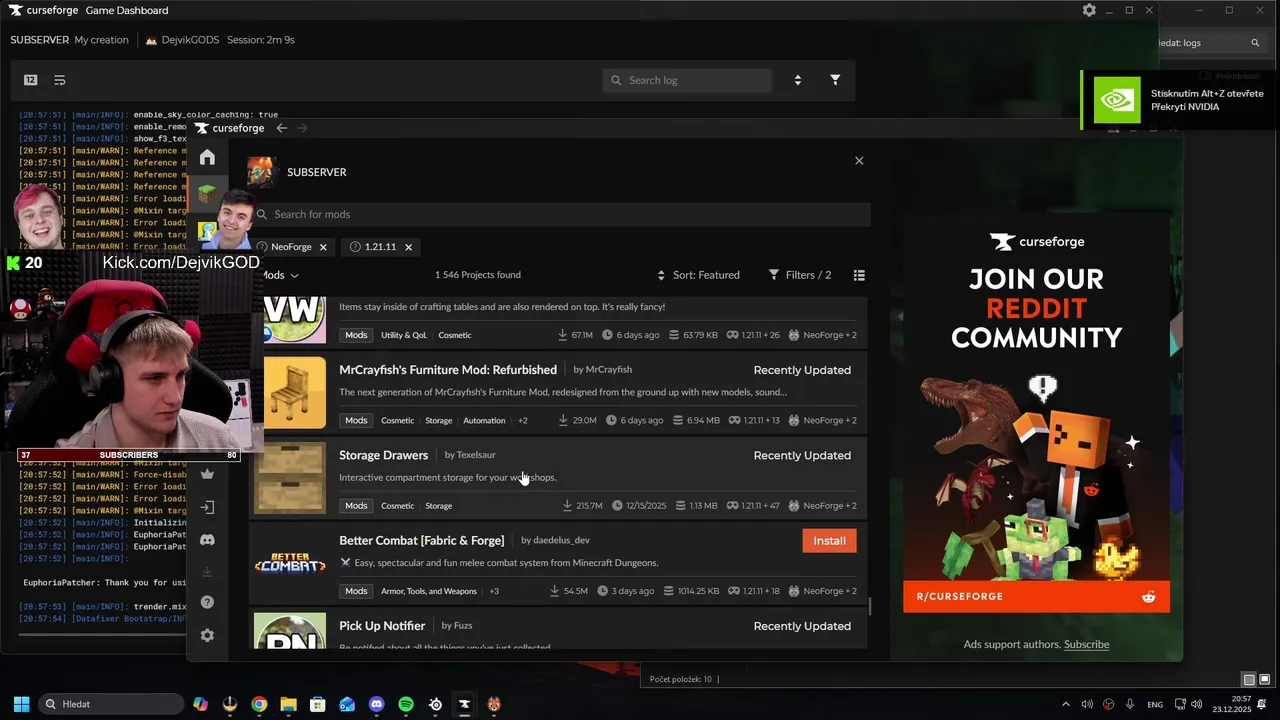Focus the Hledat taskbar search box
Viewport: 1280px width, 720px height.
[111, 704]
